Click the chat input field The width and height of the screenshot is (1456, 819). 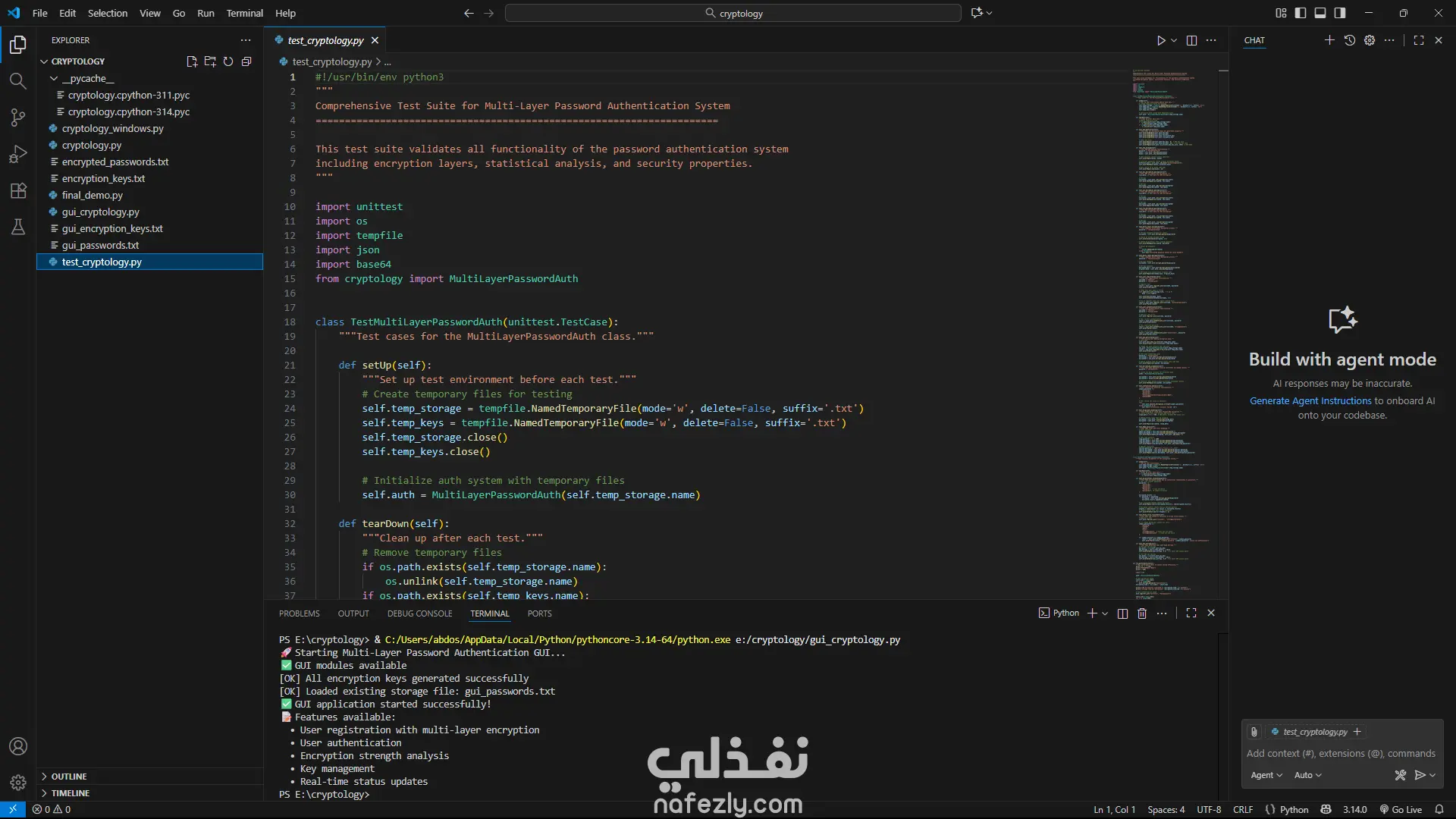tap(1341, 753)
